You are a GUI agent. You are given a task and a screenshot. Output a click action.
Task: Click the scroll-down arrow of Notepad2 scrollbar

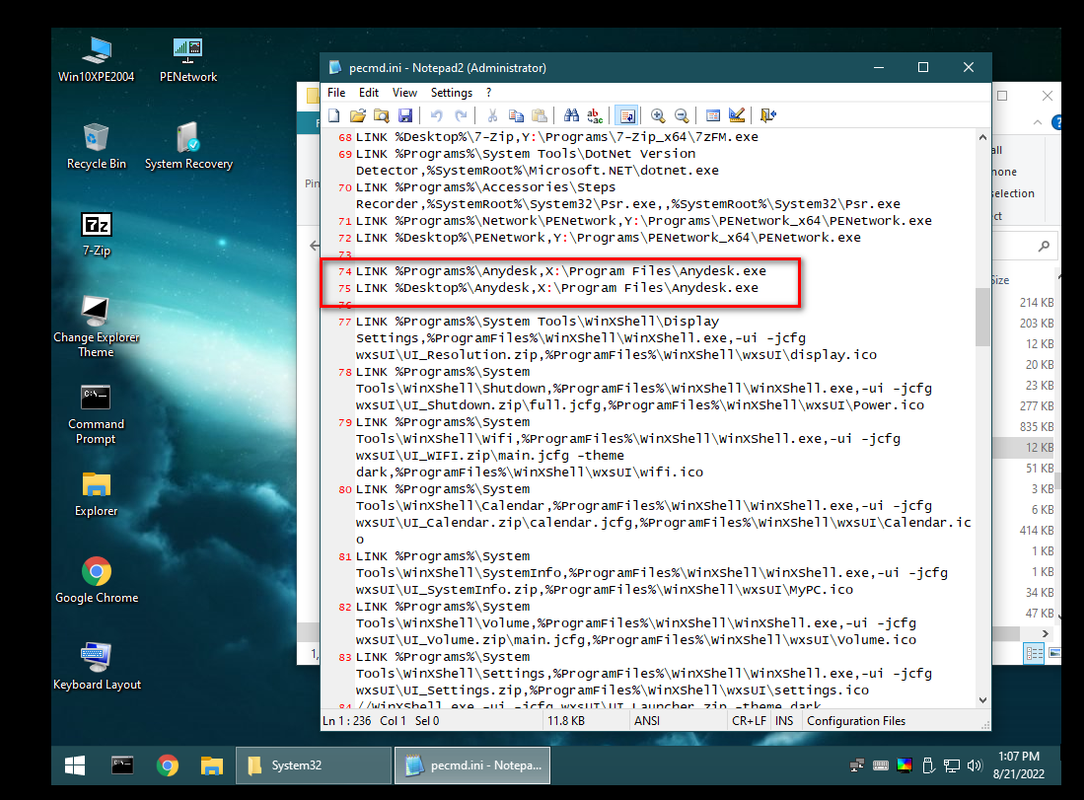click(x=982, y=700)
